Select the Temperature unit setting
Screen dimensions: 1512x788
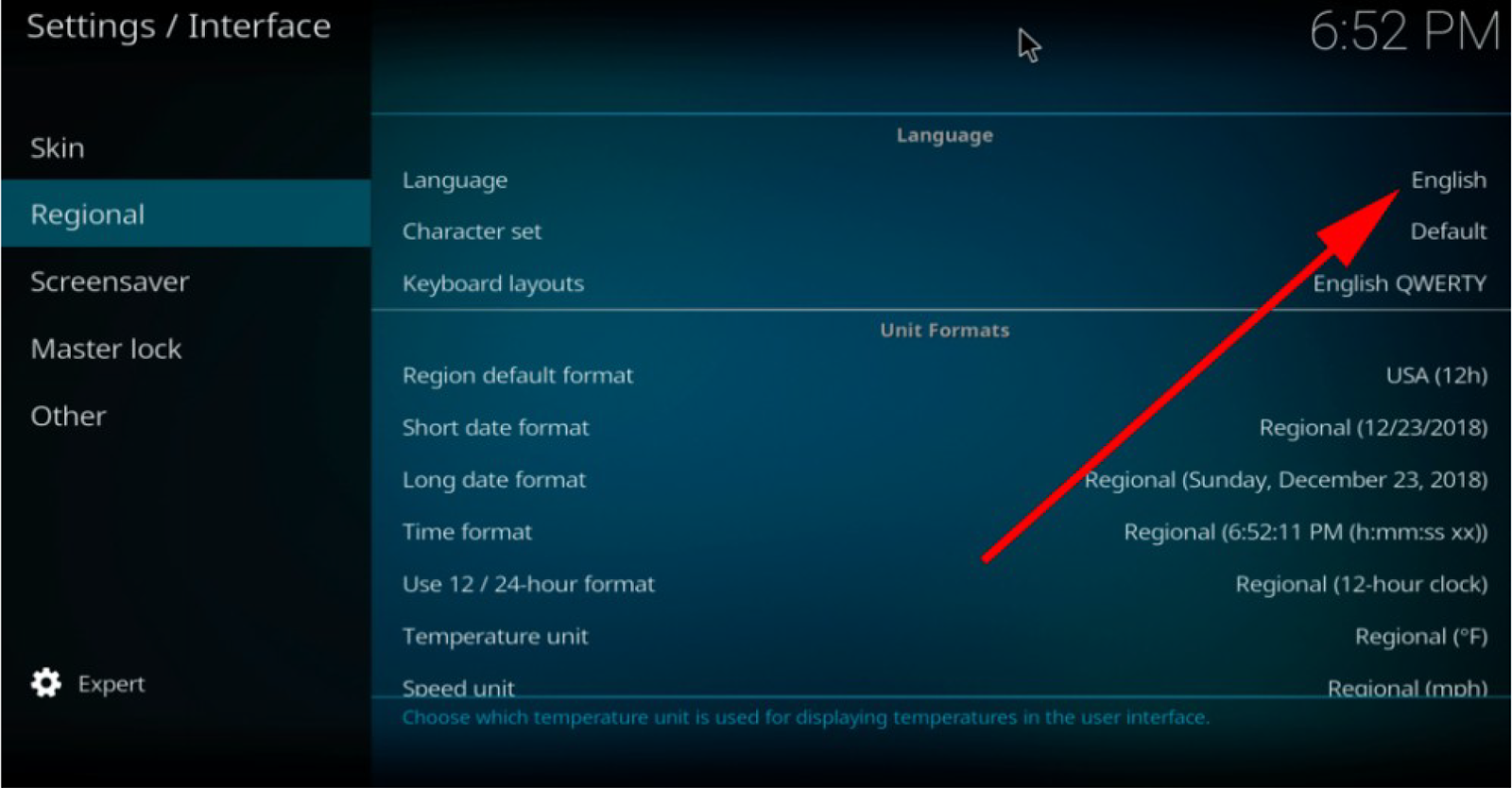point(942,636)
